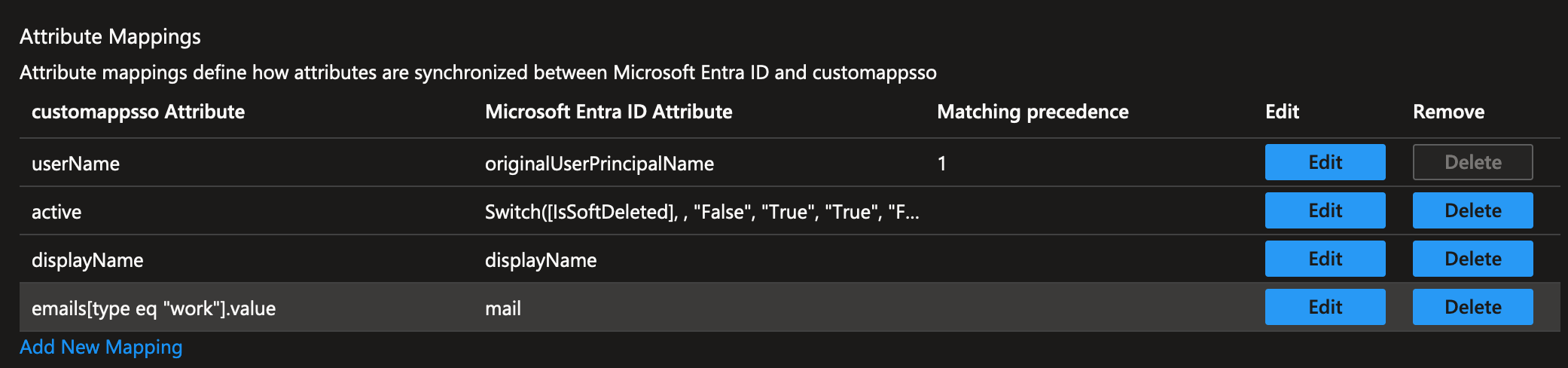This screenshot has width=1568, height=368.
Task: Edit the emails work value mapping
Action: [1325, 307]
